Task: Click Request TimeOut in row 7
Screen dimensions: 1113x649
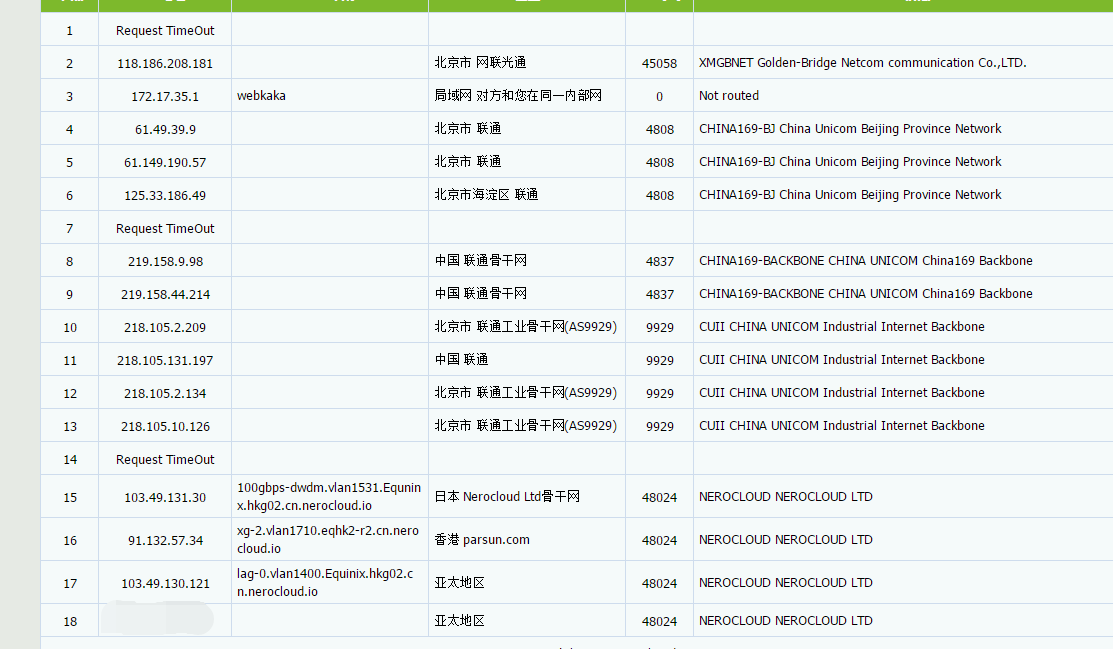Action: (165, 229)
